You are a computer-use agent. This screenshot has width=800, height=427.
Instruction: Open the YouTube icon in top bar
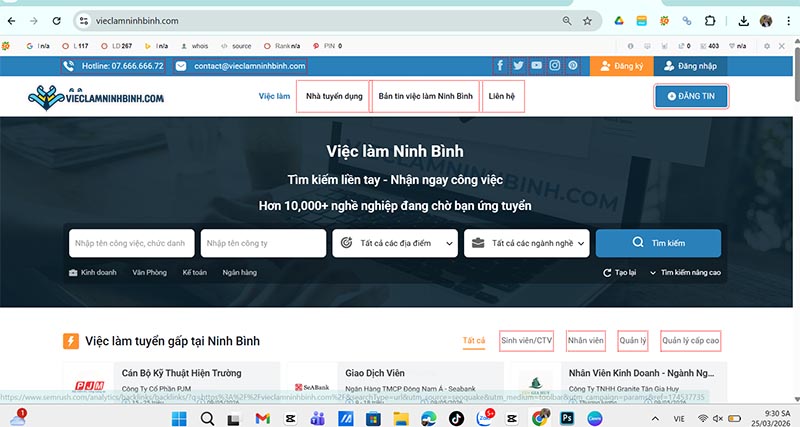click(536, 65)
